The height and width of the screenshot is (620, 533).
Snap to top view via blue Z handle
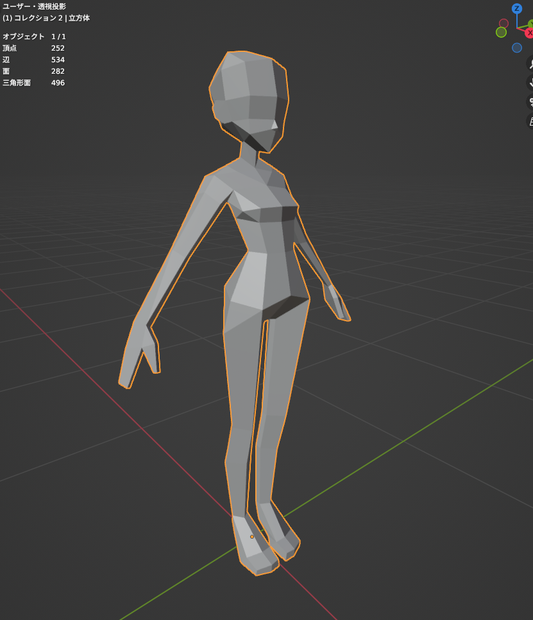click(x=516, y=9)
